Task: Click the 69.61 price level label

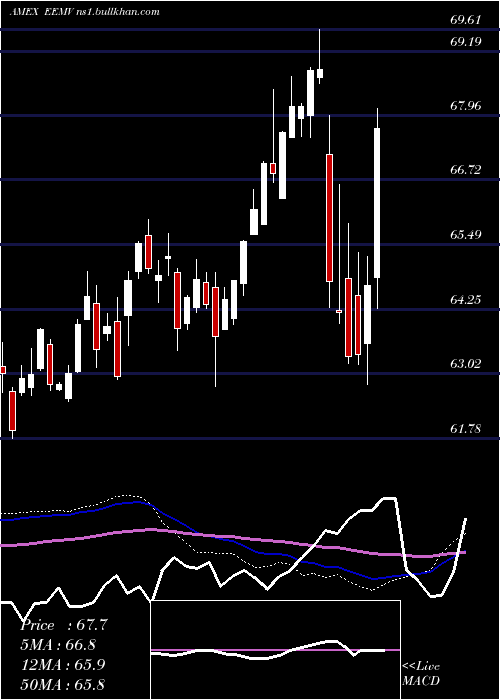Action: point(466,20)
